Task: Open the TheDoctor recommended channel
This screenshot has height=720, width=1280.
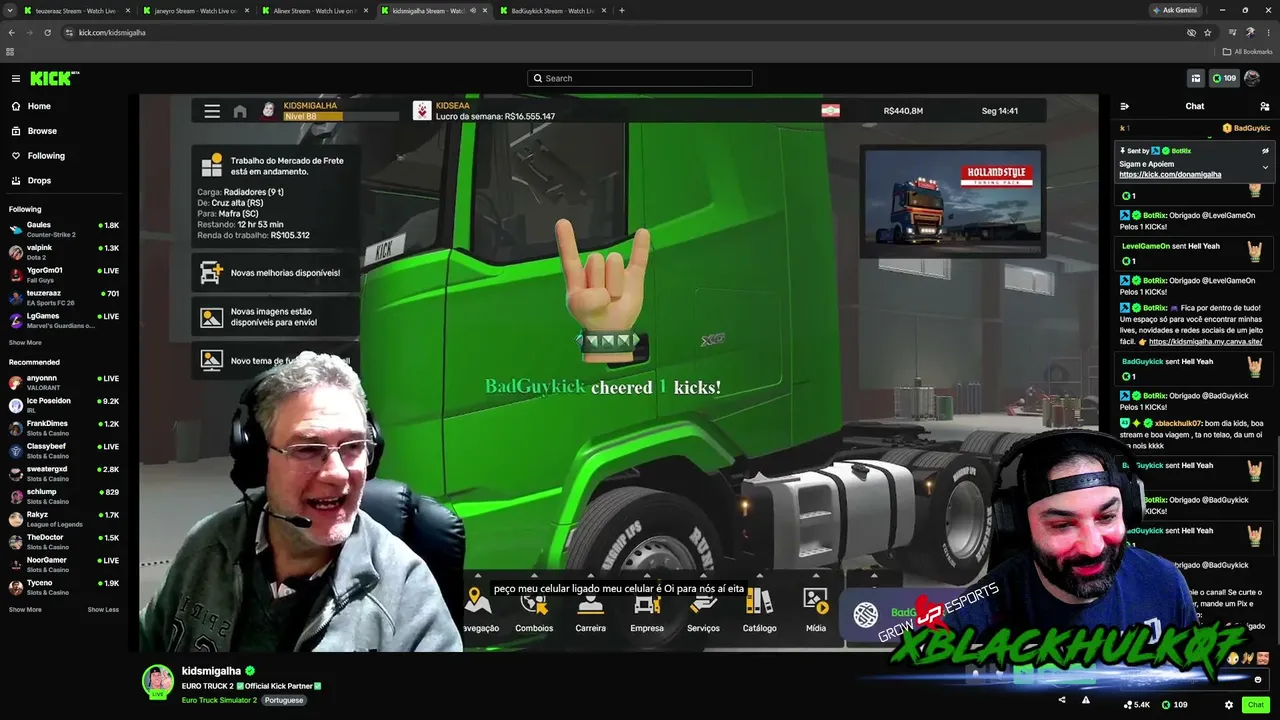Action: 64,542
